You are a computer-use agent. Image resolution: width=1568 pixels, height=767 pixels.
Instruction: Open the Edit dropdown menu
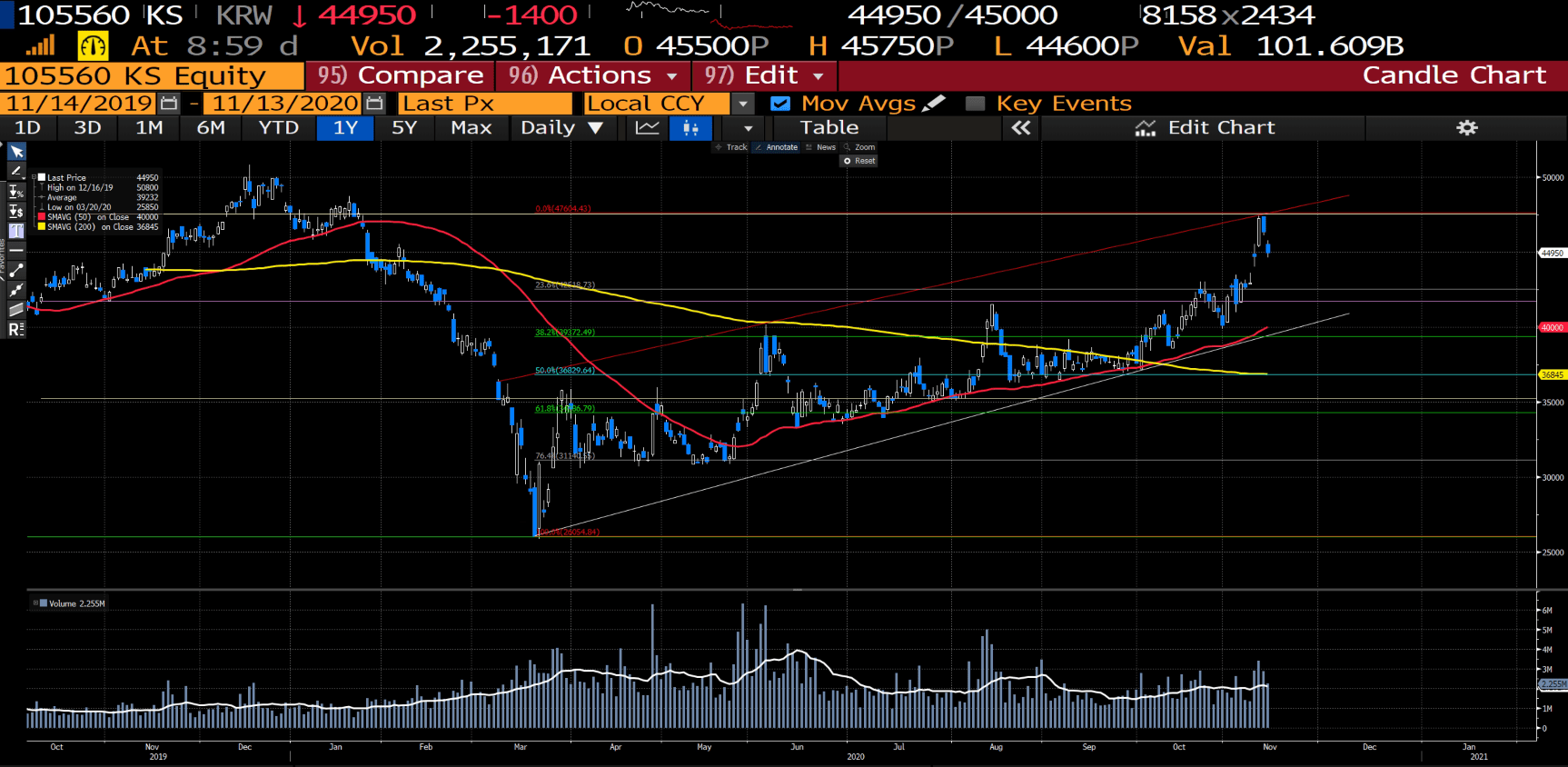764,75
